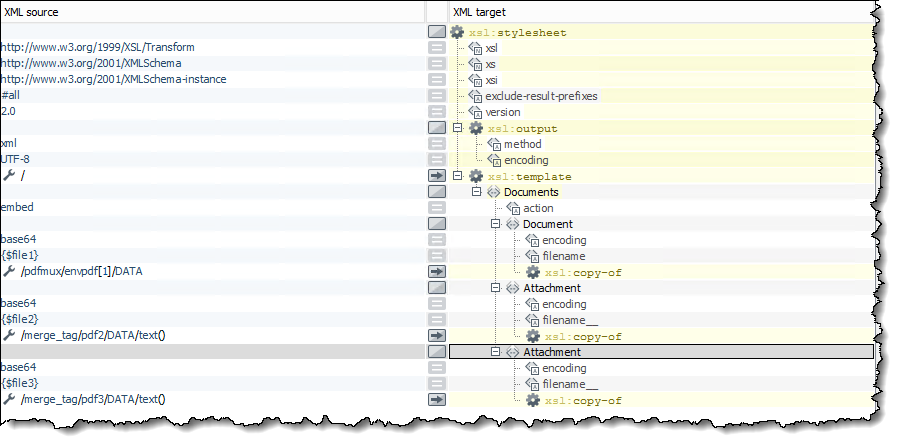This screenshot has height=446, width=902.
Task: Click the gear icon beside xsl:stylesheet
Action: [457, 32]
